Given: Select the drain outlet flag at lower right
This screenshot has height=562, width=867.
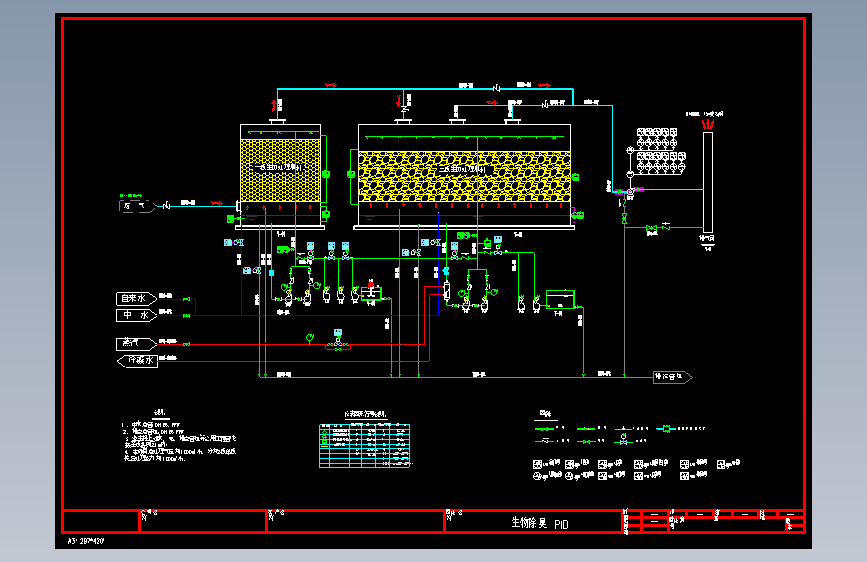Looking at the screenshot, I should (672, 377).
